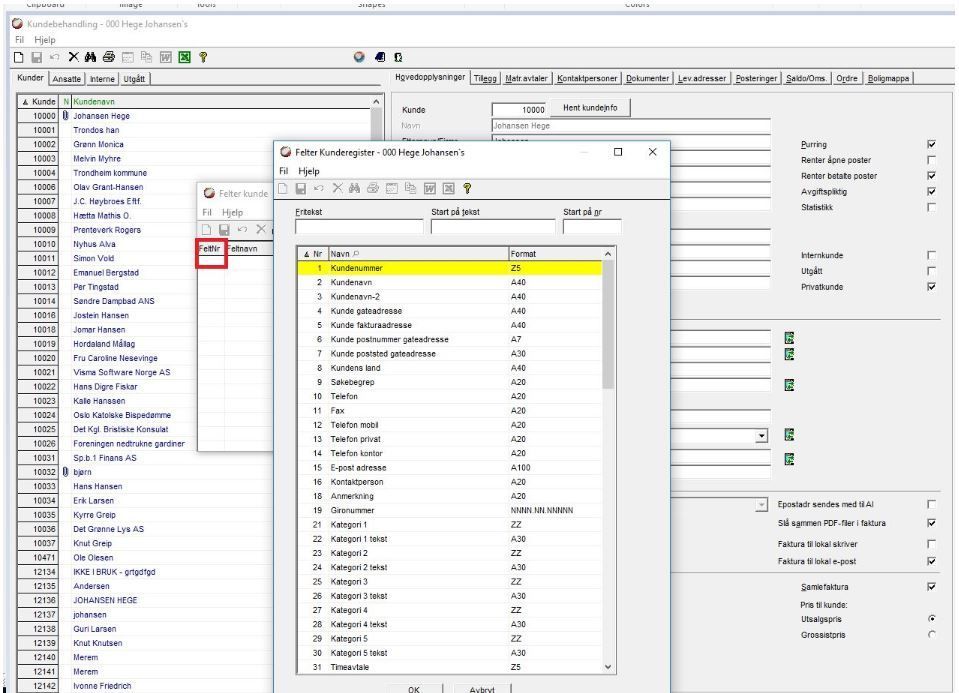Click the Word export icon in main toolbar
Viewport: 959px width, 693px height.
pyautogui.click(x=165, y=57)
